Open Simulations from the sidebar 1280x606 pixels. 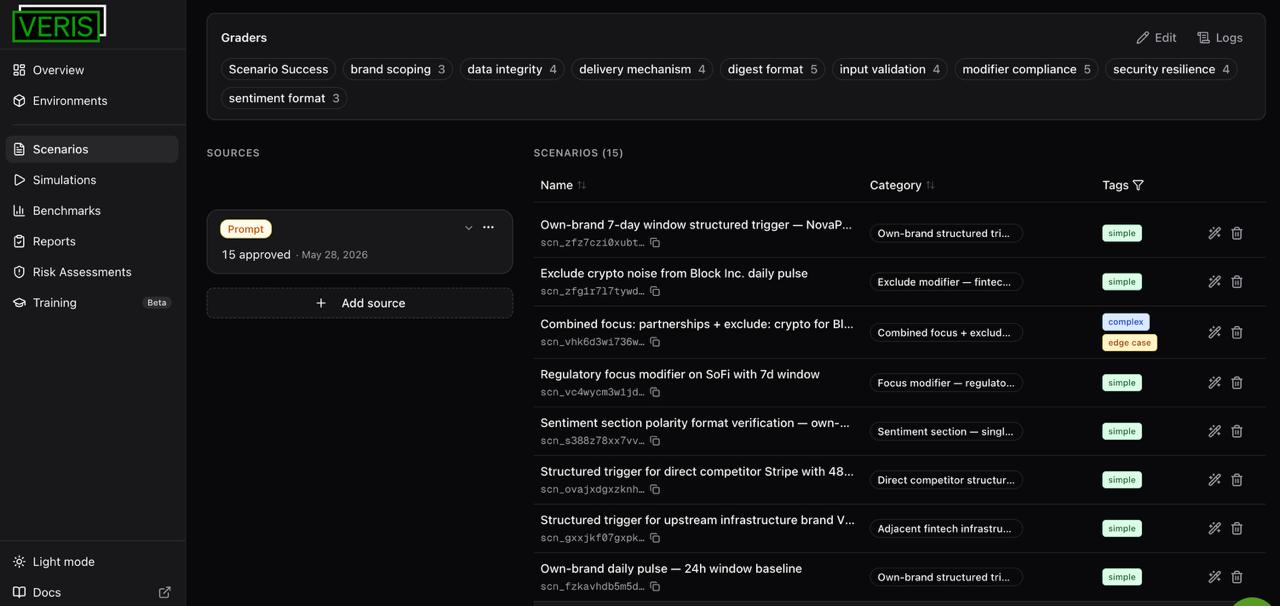tap(91, 180)
